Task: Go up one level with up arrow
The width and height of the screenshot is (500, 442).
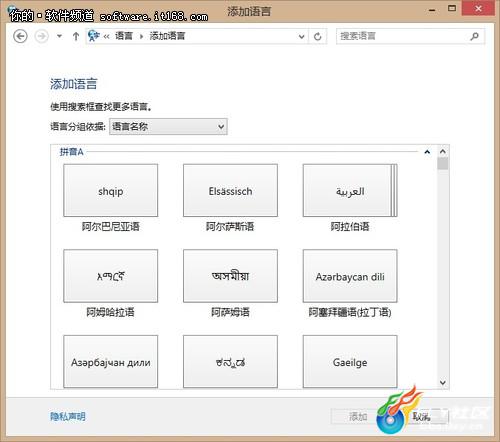Action: (x=76, y=36)
